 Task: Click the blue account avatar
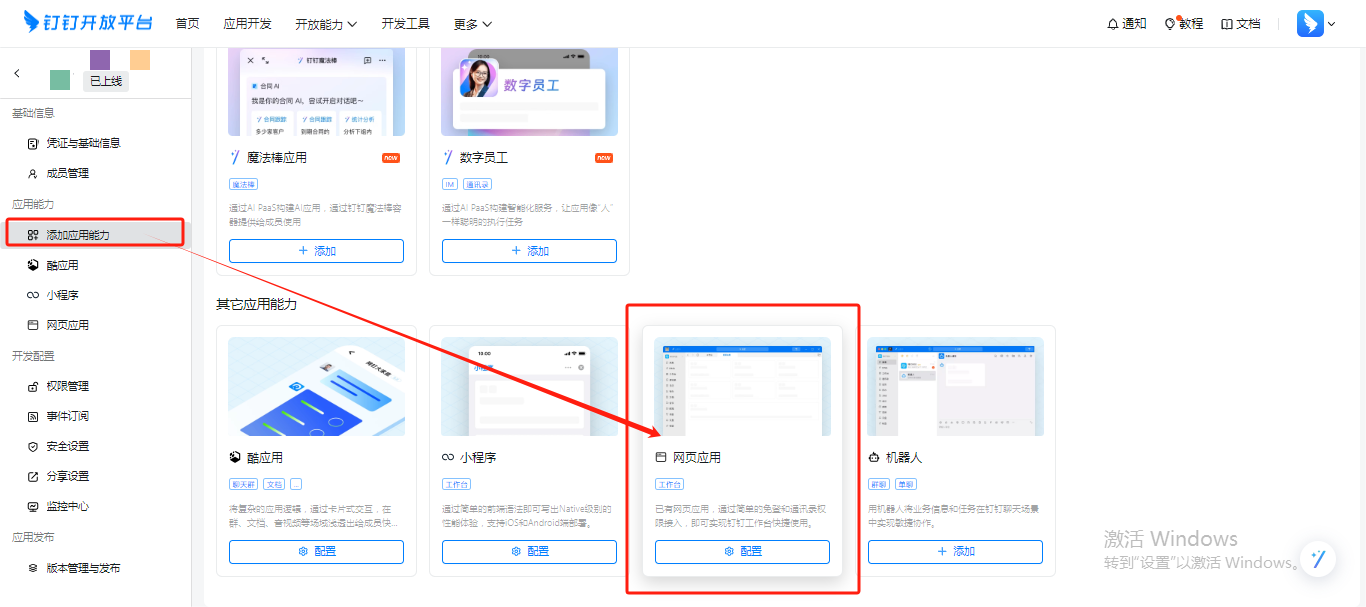[1310, 24]
